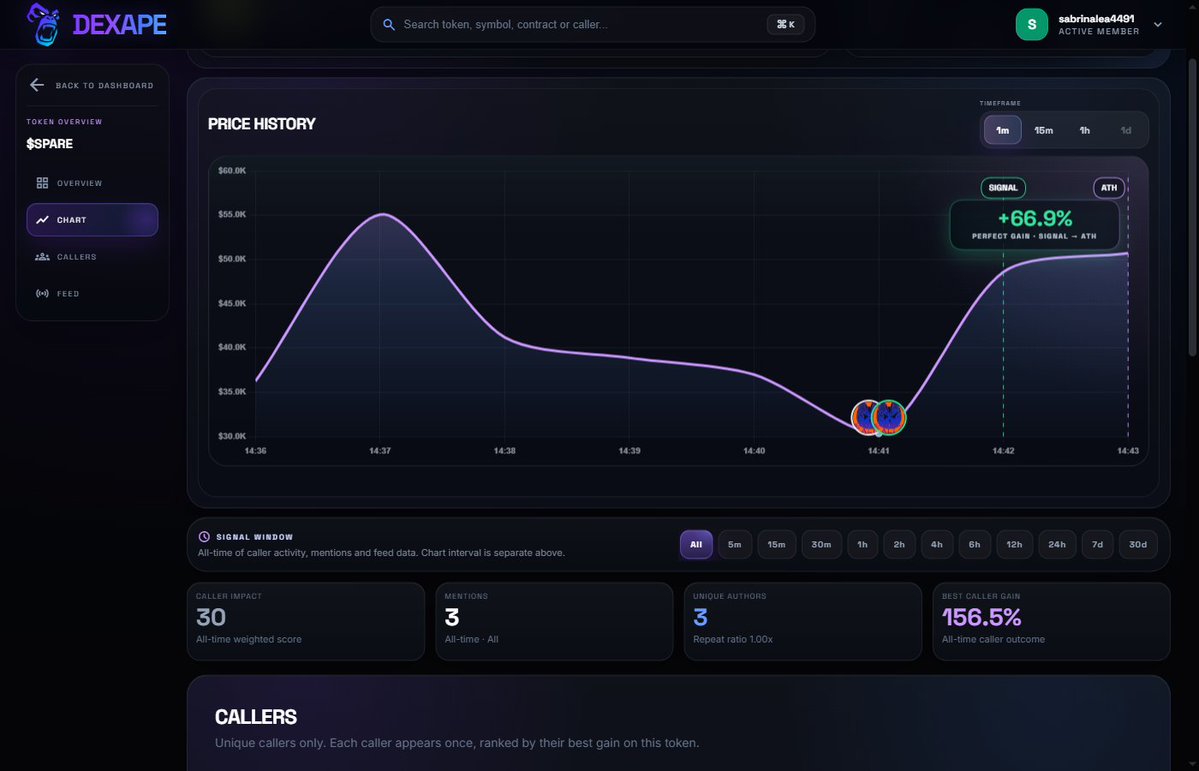Click the ATH marker label on chart

1109,187
